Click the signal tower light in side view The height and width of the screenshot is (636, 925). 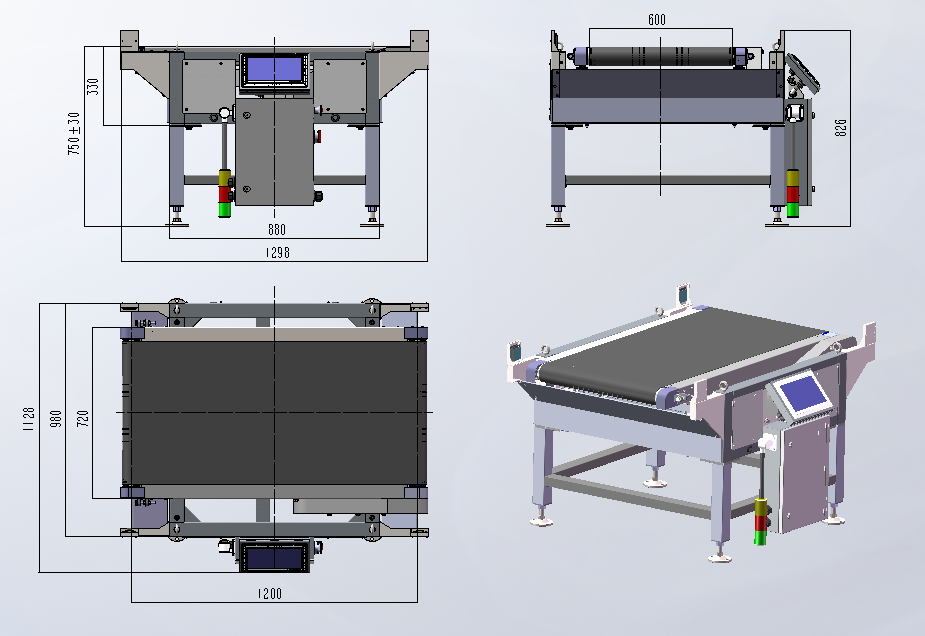click(793, 194)
